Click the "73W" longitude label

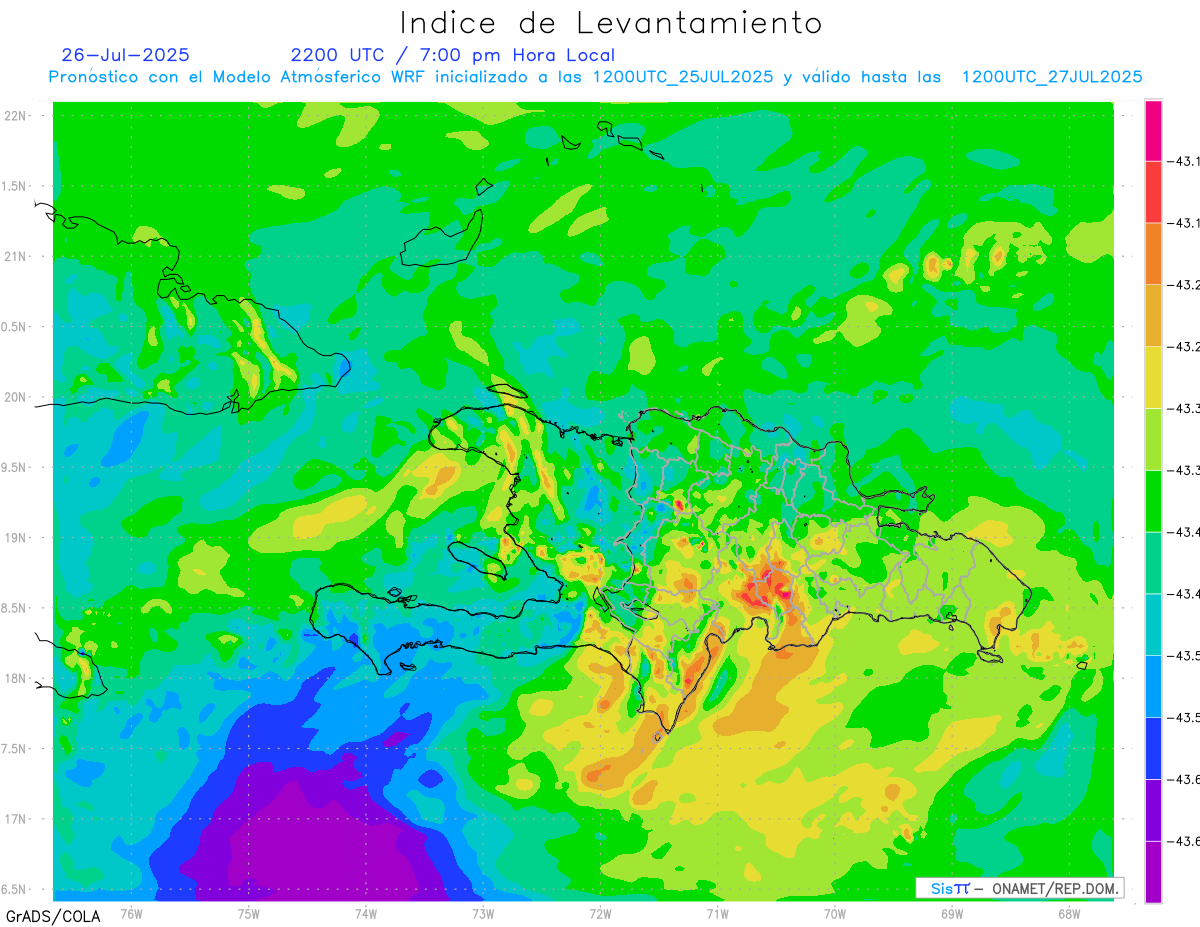(x=482, y=913)
